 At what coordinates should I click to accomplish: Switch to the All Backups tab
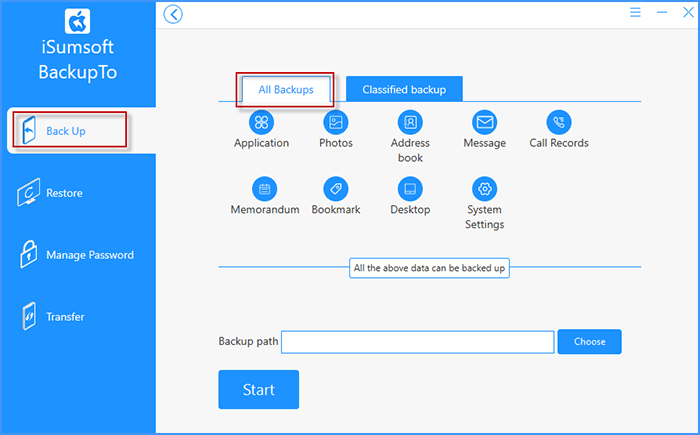point(286,90)
